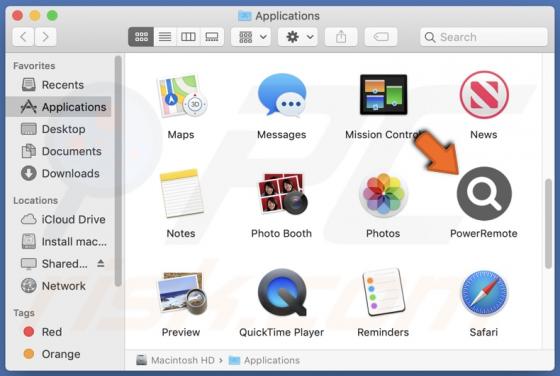Click the Photo Booth label text
Viewport: 560px width, 376px height.
coord(281,233)
